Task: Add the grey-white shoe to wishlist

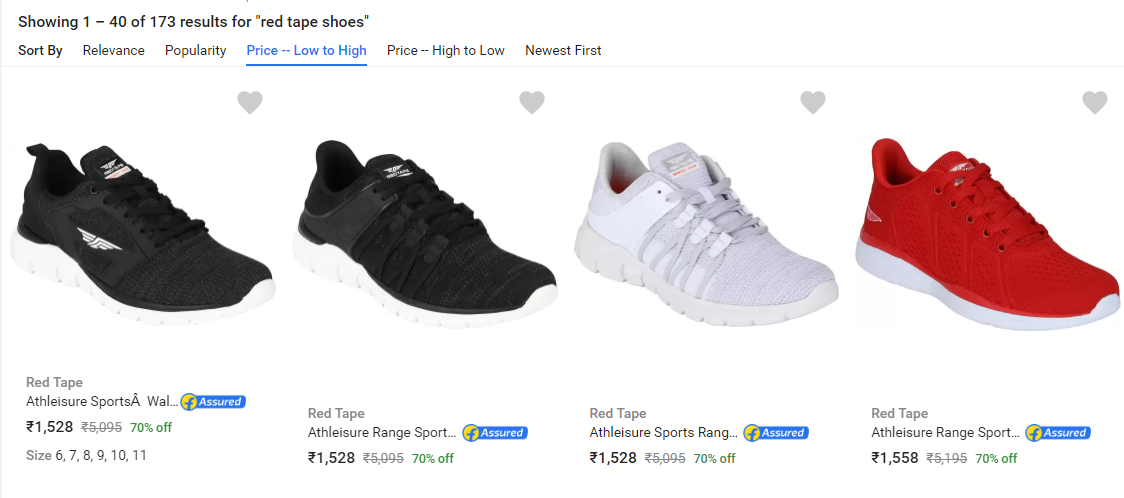Action: (x=813, y=102)
